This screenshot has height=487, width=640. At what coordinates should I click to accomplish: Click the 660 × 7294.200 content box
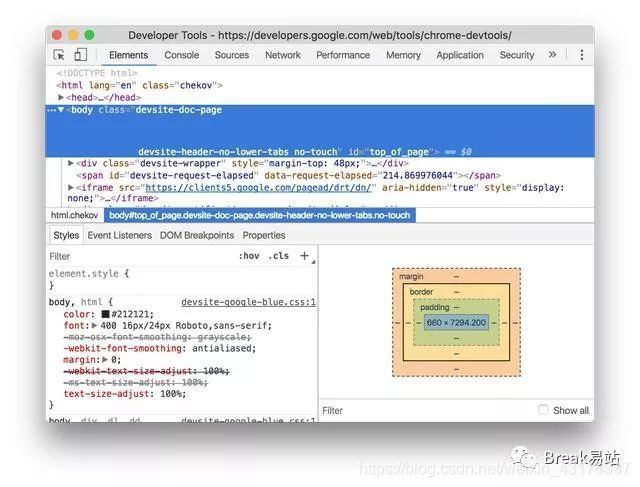pos(456,322)
